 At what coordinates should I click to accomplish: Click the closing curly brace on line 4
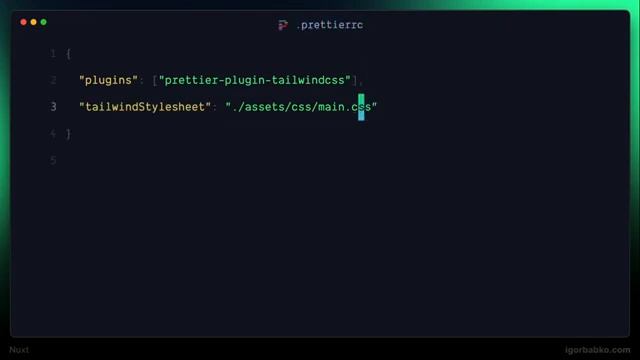tap(69, 134)
